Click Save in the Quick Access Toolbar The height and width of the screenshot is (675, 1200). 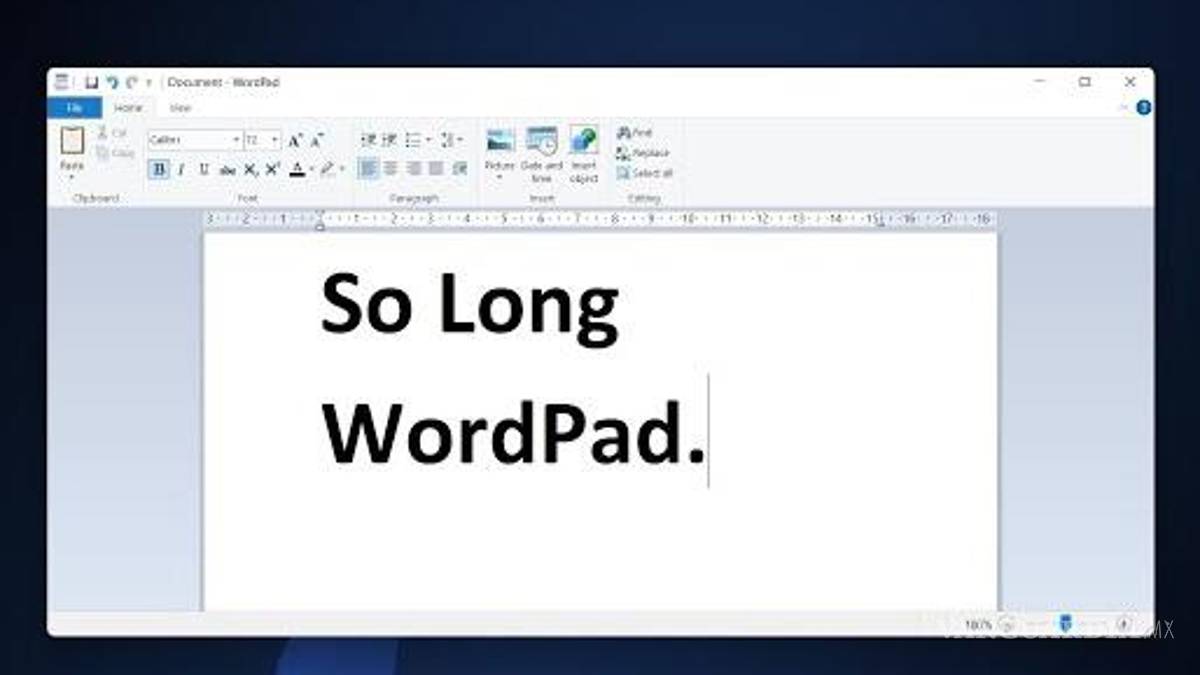(91, 82)
